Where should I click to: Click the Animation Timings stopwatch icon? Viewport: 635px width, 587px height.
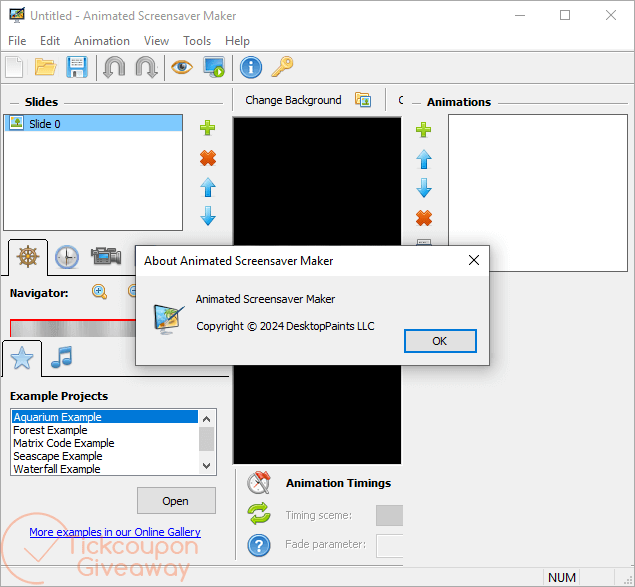(259, 483)
